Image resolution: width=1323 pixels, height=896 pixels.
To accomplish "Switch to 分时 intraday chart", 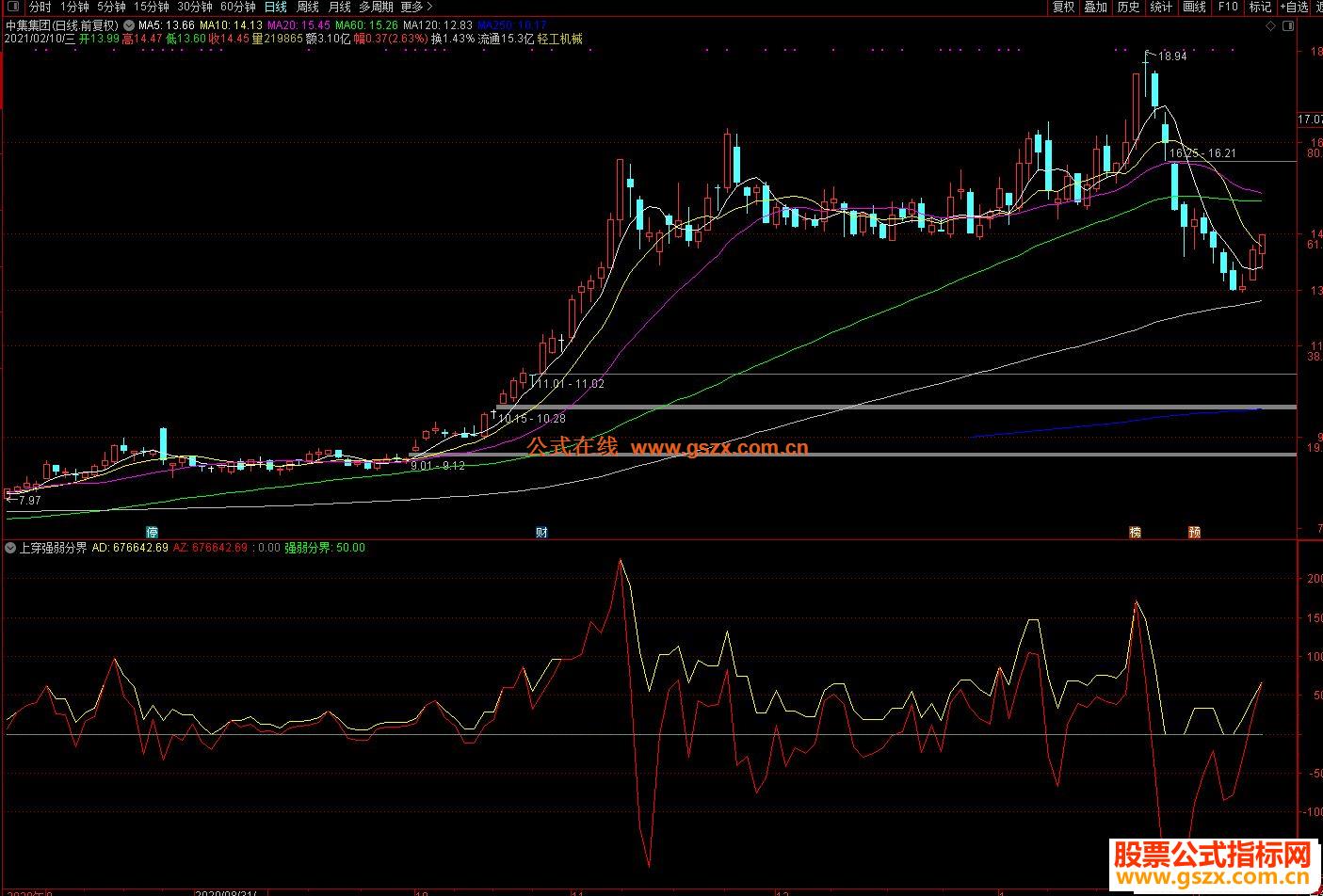I will point(40,7).
